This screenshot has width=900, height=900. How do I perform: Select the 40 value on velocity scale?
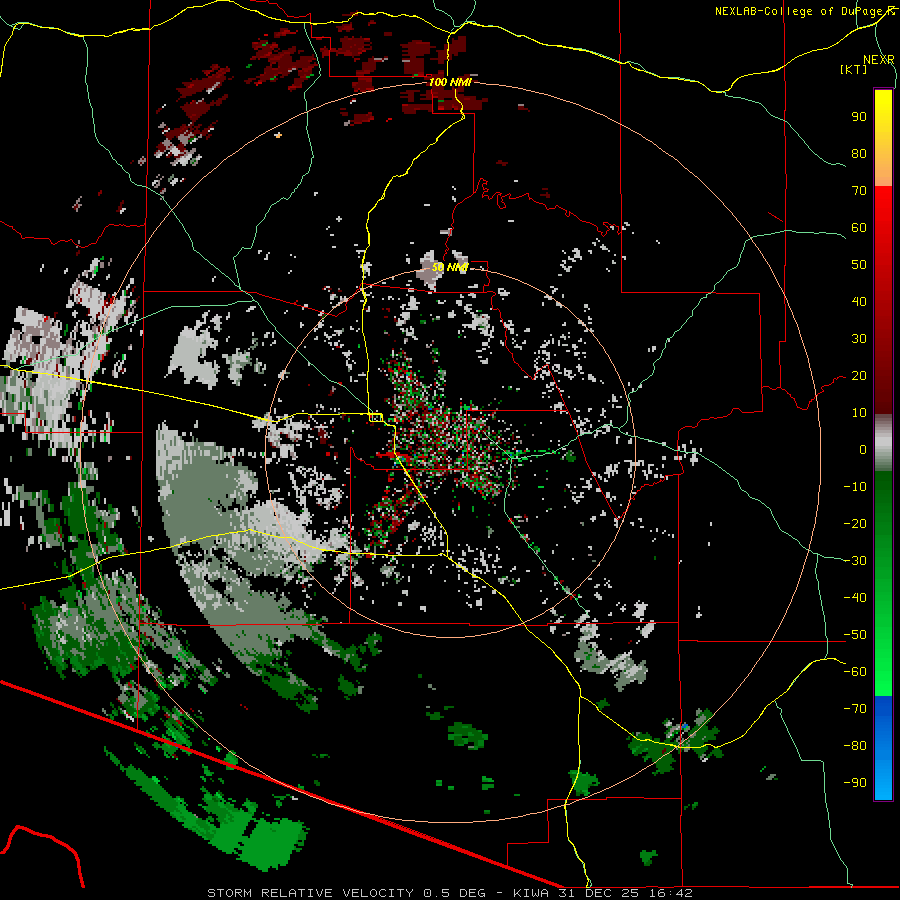859,302
